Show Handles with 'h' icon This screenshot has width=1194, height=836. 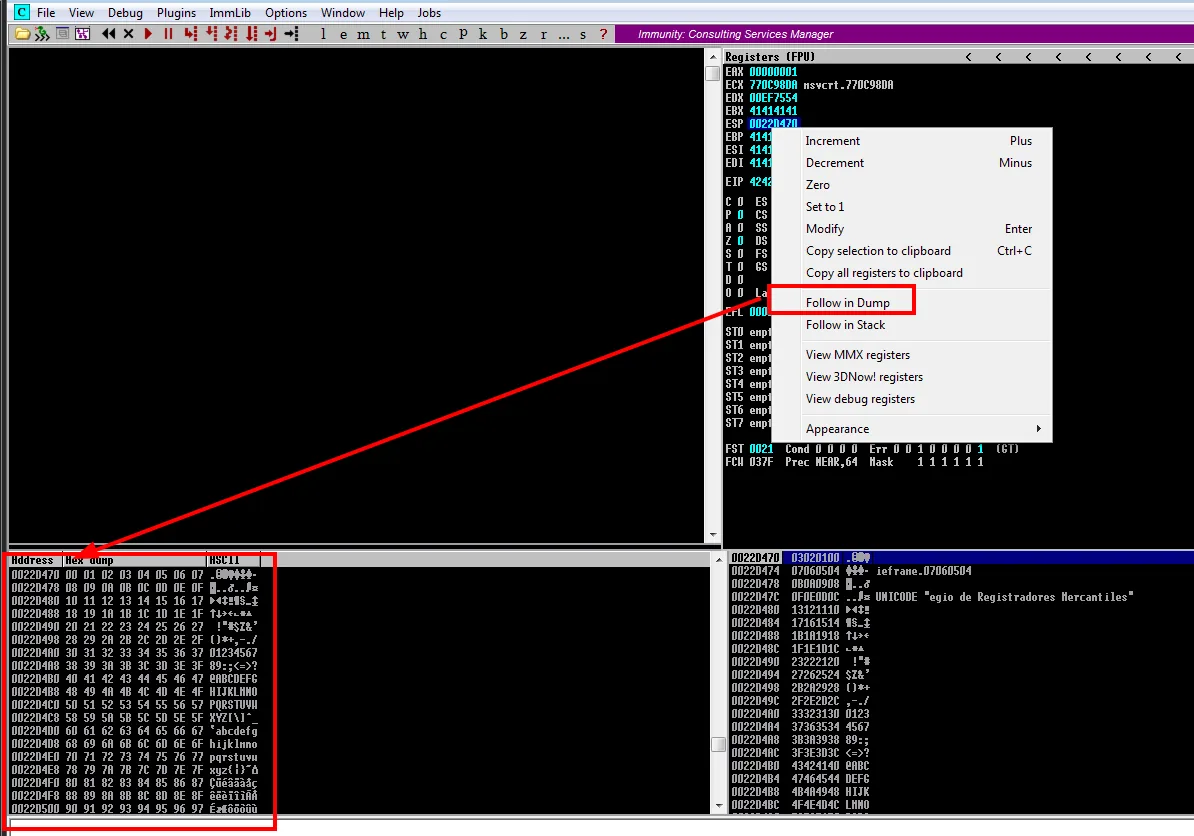423,34
